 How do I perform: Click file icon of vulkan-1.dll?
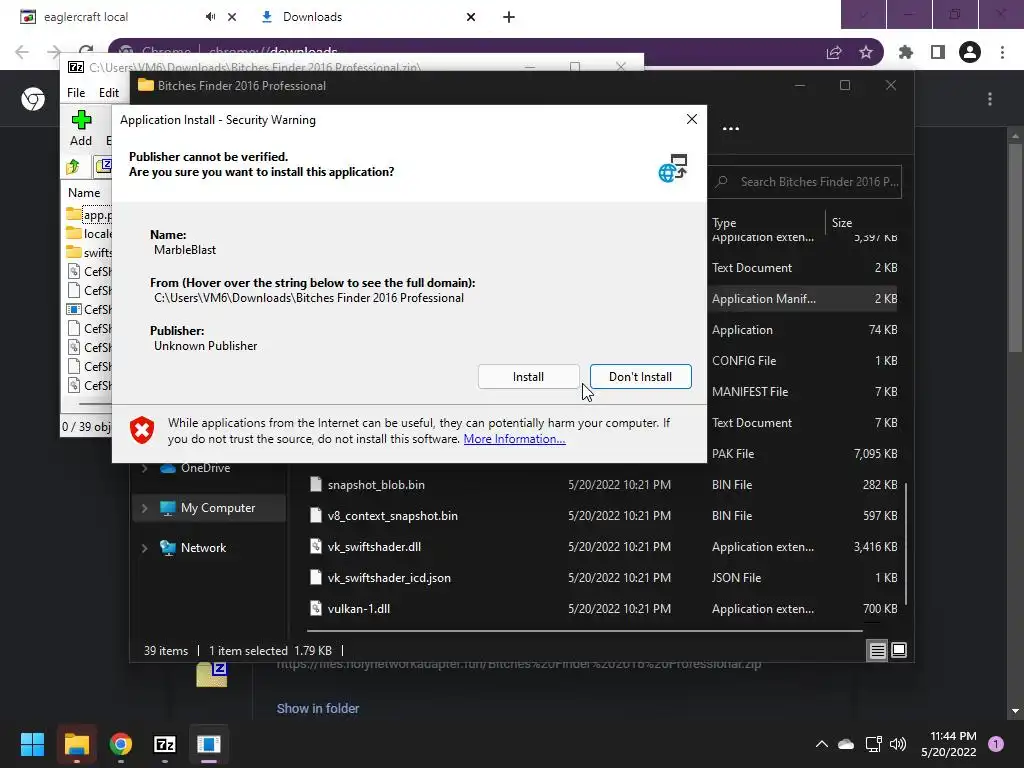pos(316,609)
